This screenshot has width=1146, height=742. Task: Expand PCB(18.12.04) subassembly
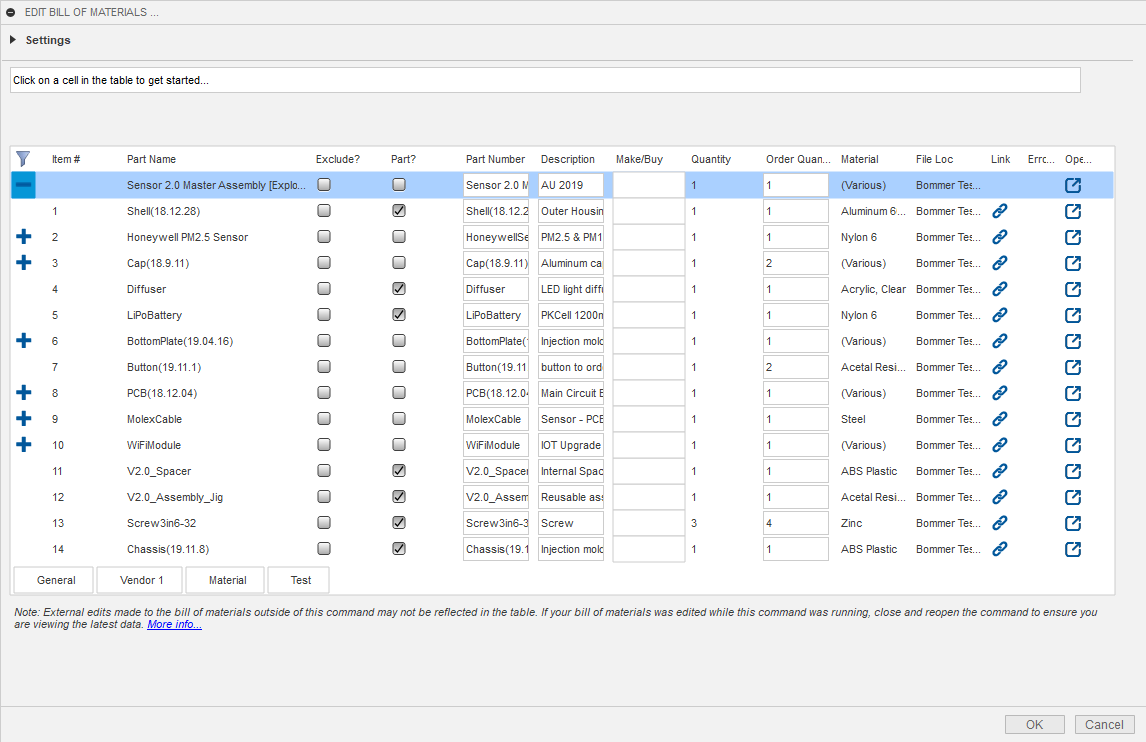pos(23,393)
